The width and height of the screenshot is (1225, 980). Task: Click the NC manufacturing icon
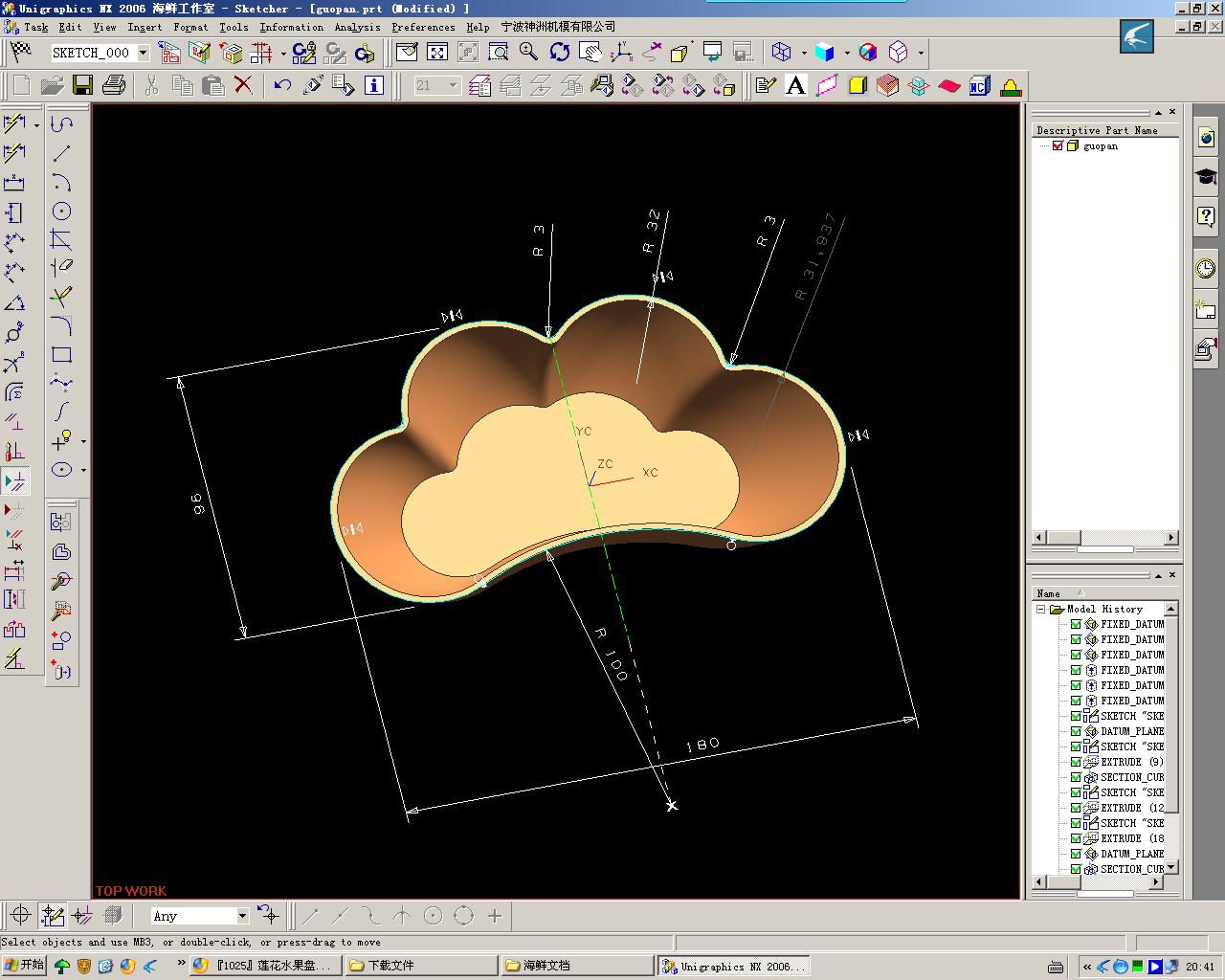tap(978, 85)
